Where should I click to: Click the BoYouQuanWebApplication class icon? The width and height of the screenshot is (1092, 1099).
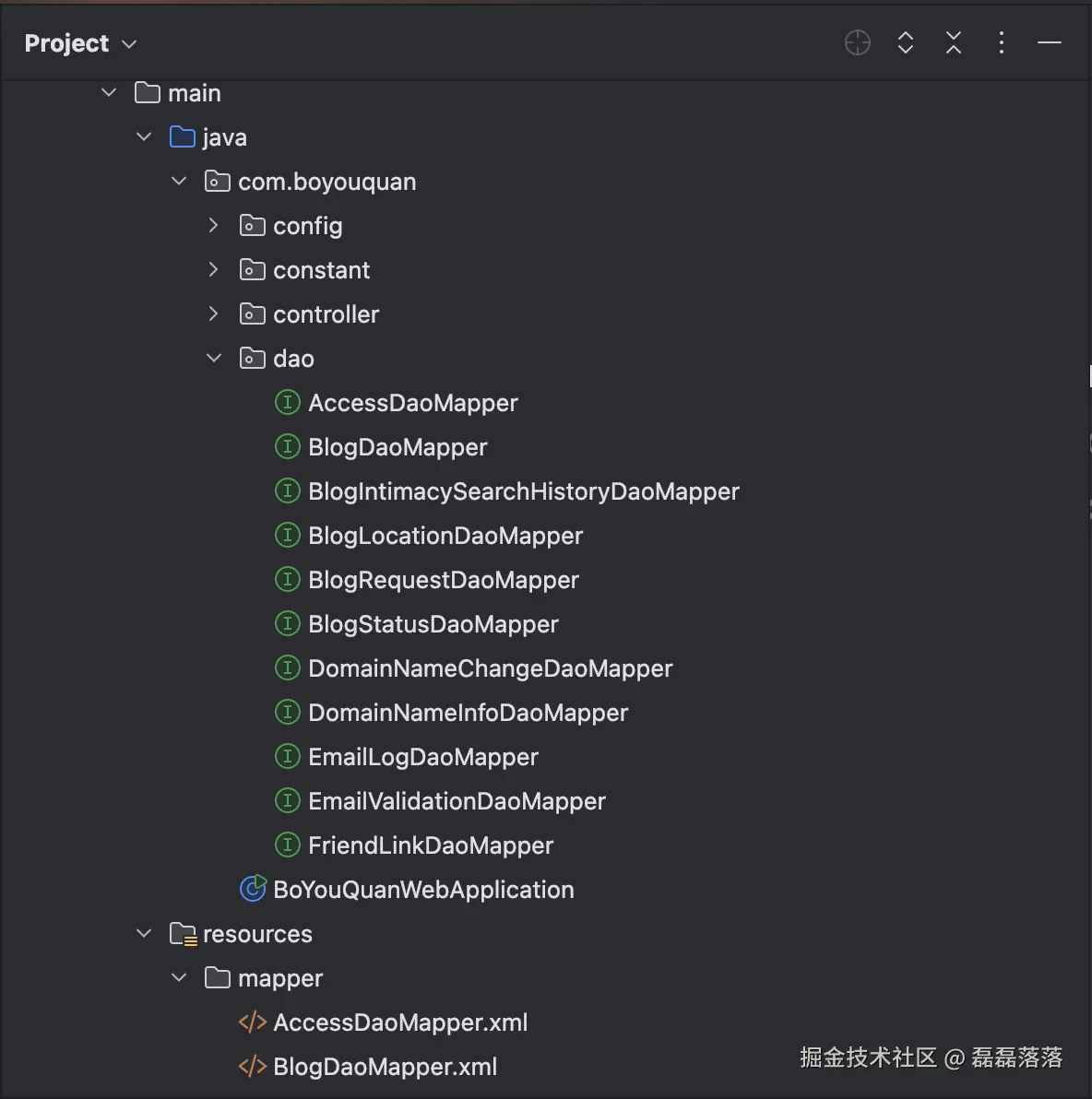[253, 889]
